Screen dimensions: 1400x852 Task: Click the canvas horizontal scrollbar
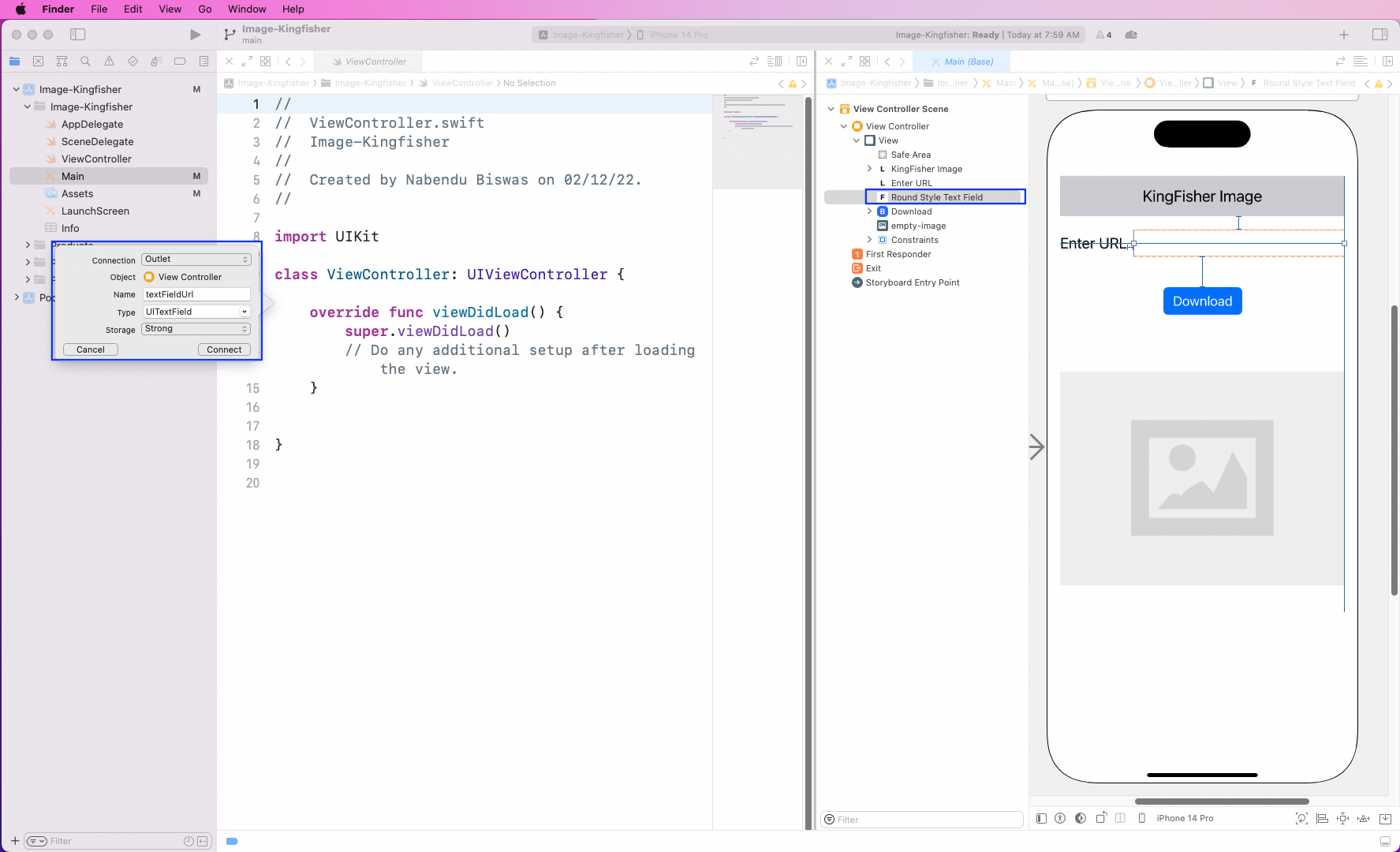coord(1221,802)
